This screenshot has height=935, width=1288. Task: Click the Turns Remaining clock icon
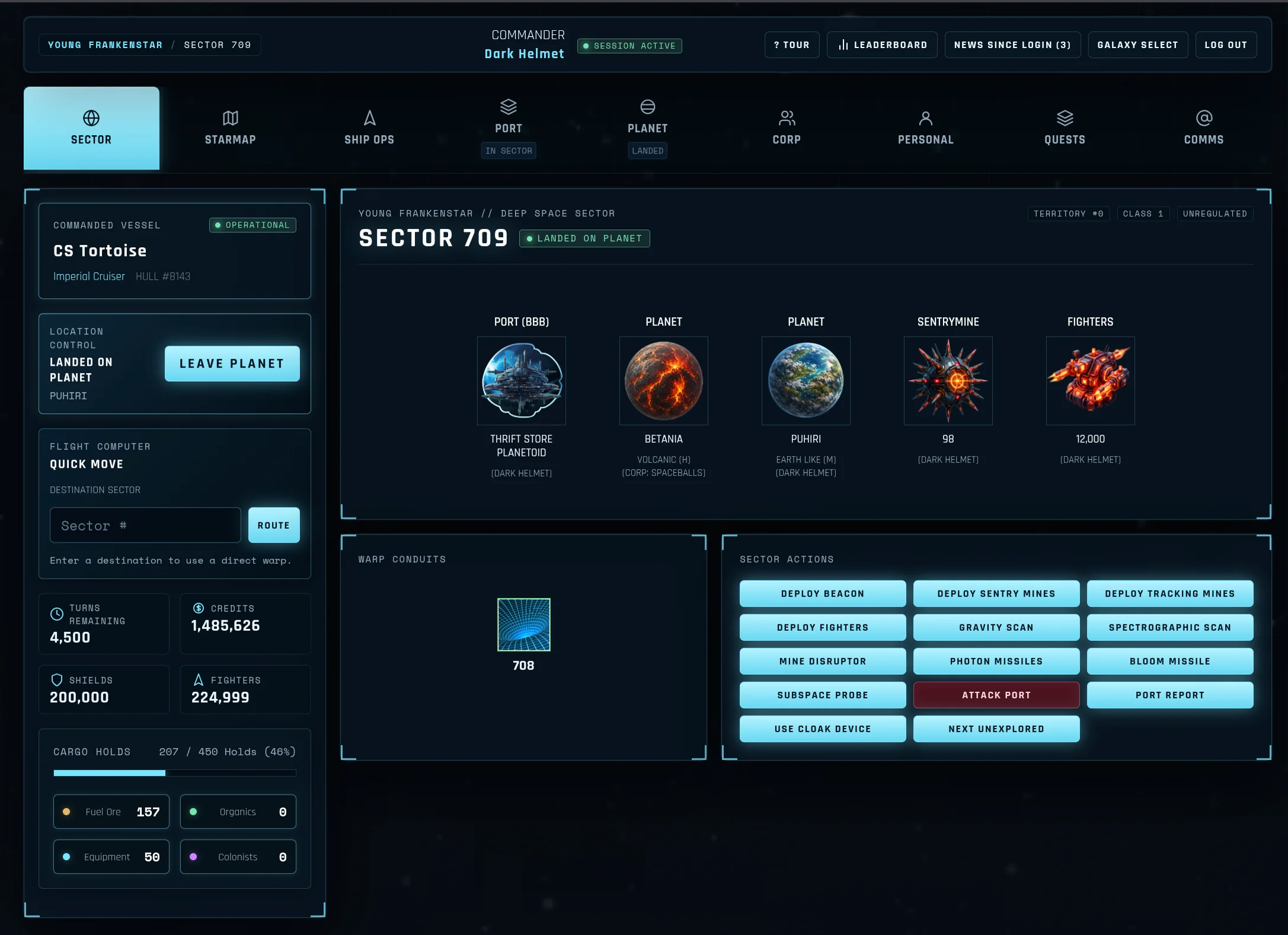point(57,614)
